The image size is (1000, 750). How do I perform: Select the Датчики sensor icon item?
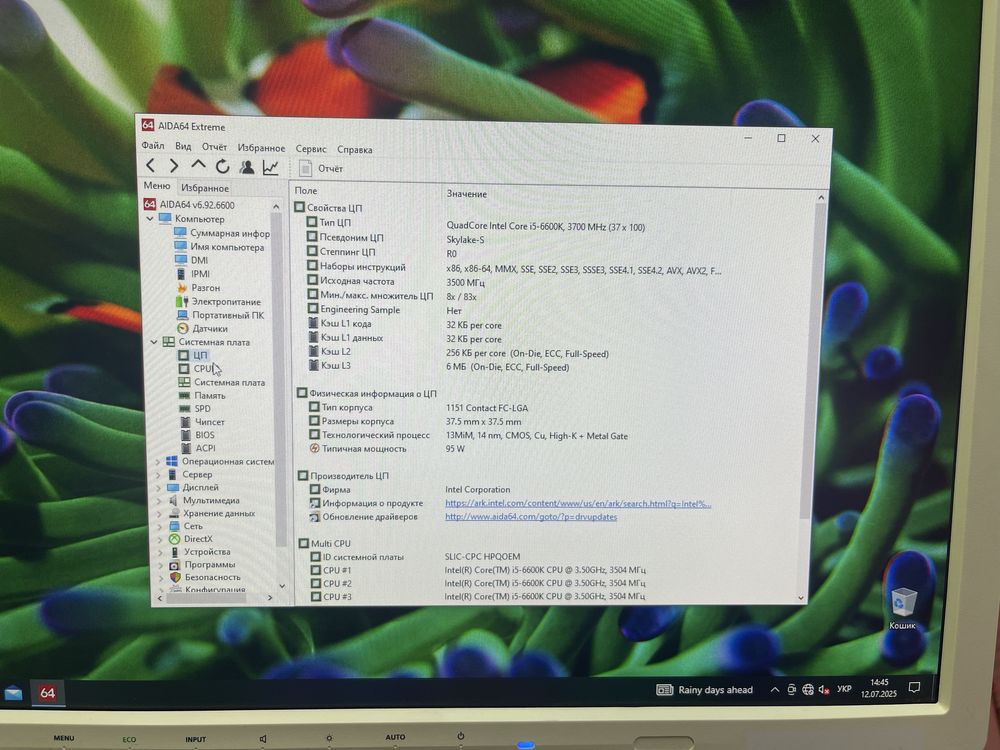pyautogui.click(x=202, y=328)
